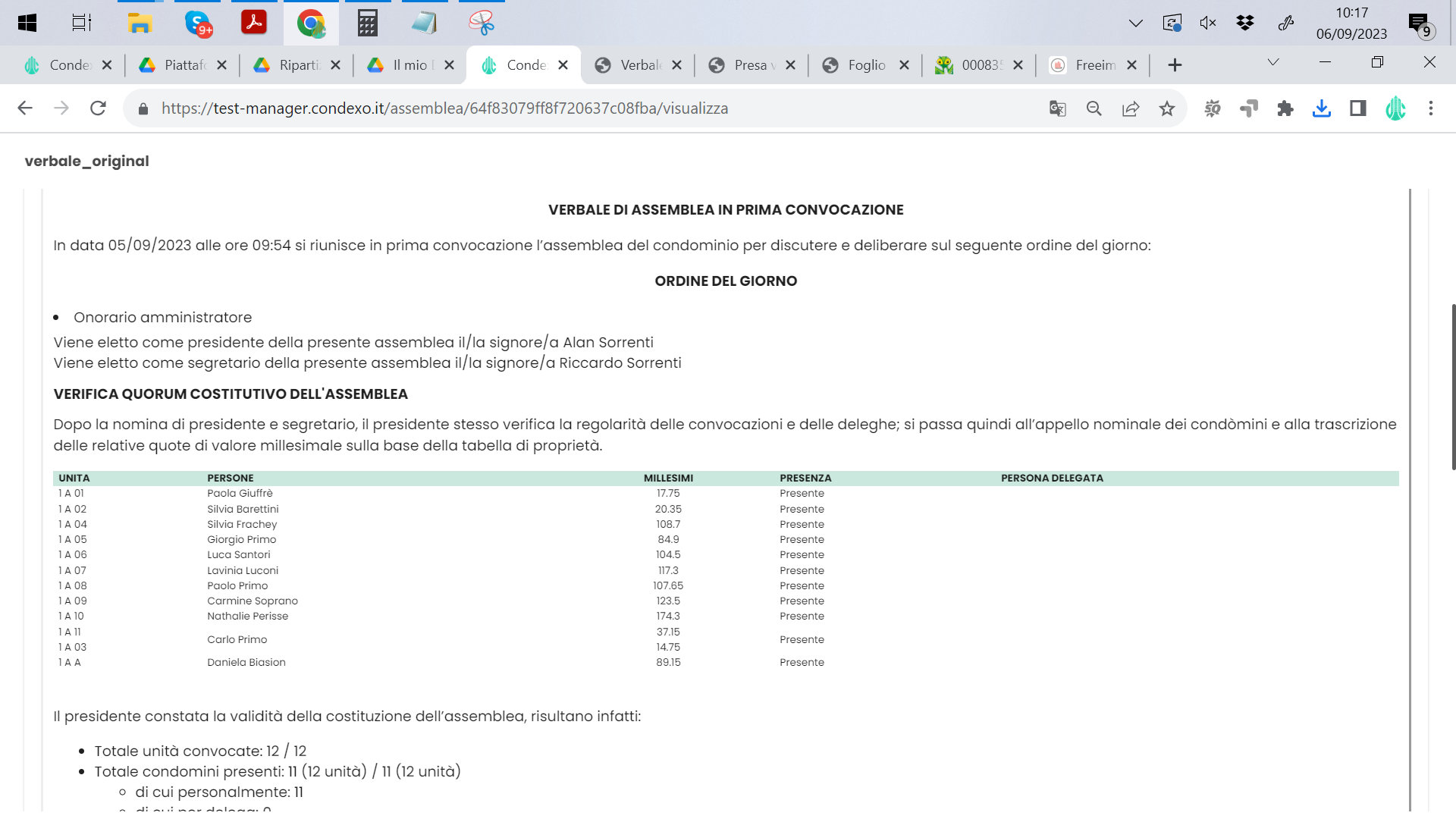Open the Calculator app from the taskbar
This screenshot has height=819, width=1456.
point(367,23)
